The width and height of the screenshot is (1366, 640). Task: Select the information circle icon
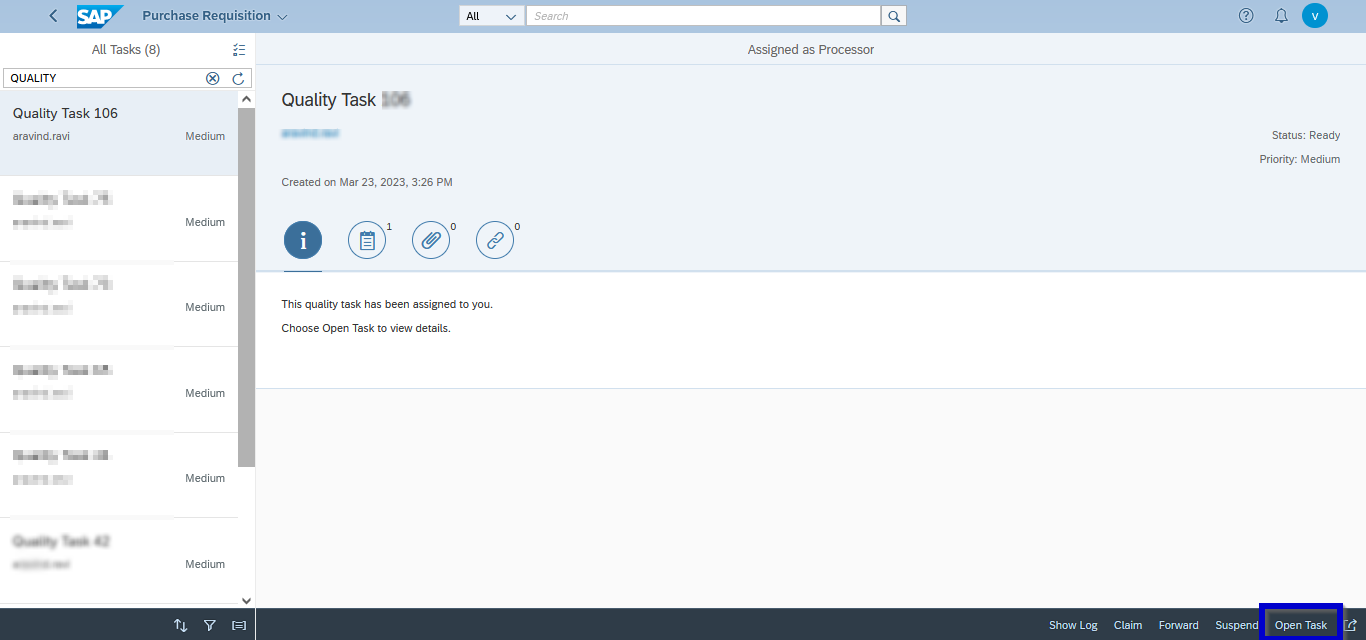[x=303, y=239]
